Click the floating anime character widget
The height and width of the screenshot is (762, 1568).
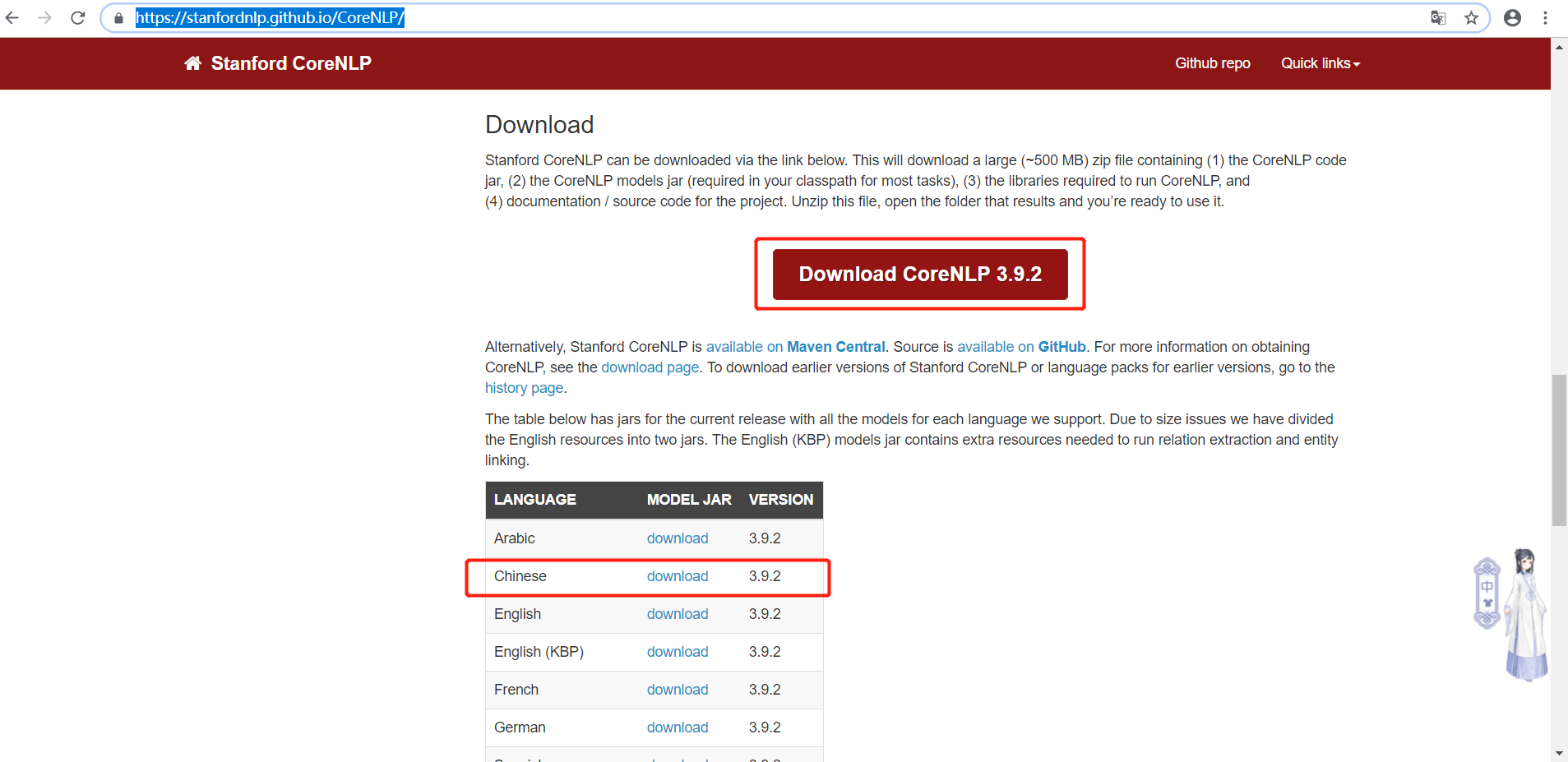(1527, 614)
